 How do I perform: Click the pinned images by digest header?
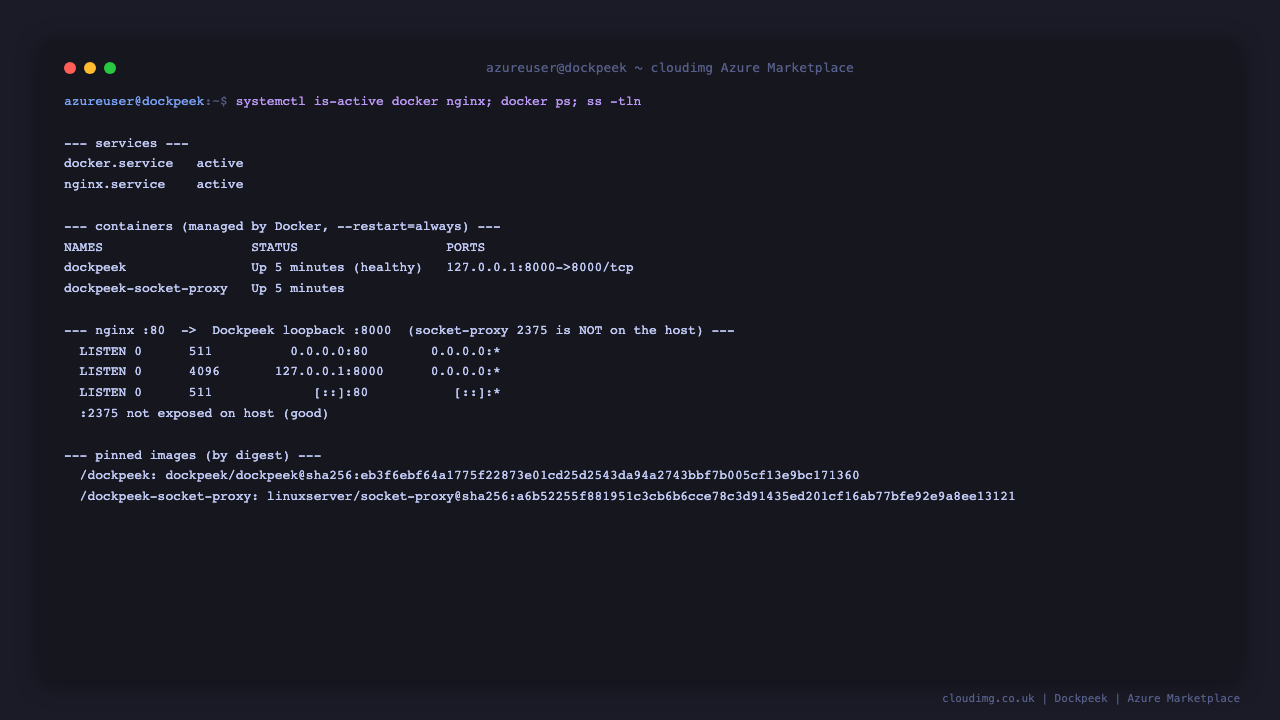(x=192, y=455)
